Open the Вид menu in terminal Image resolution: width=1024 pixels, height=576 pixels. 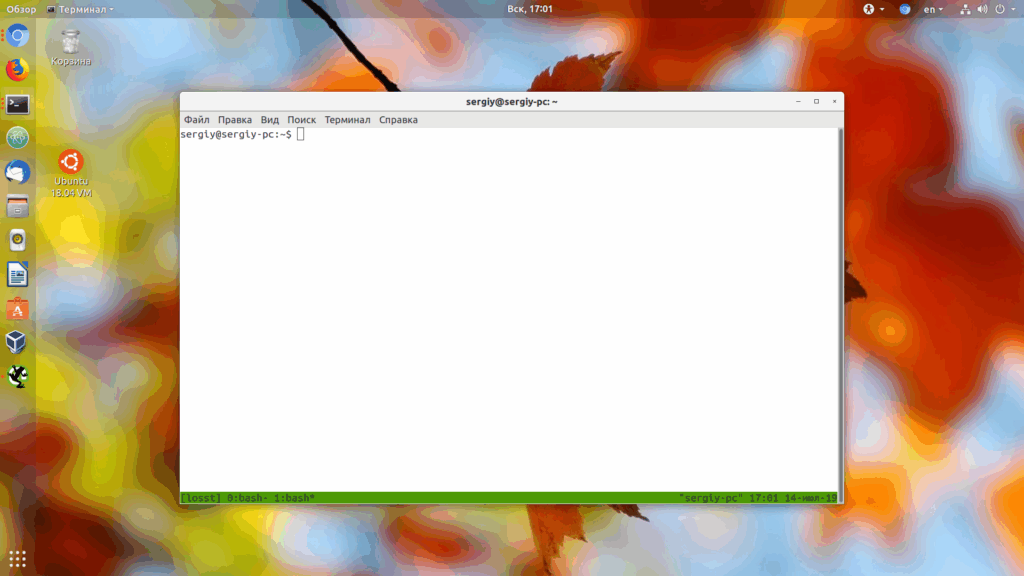click(270, 120)
